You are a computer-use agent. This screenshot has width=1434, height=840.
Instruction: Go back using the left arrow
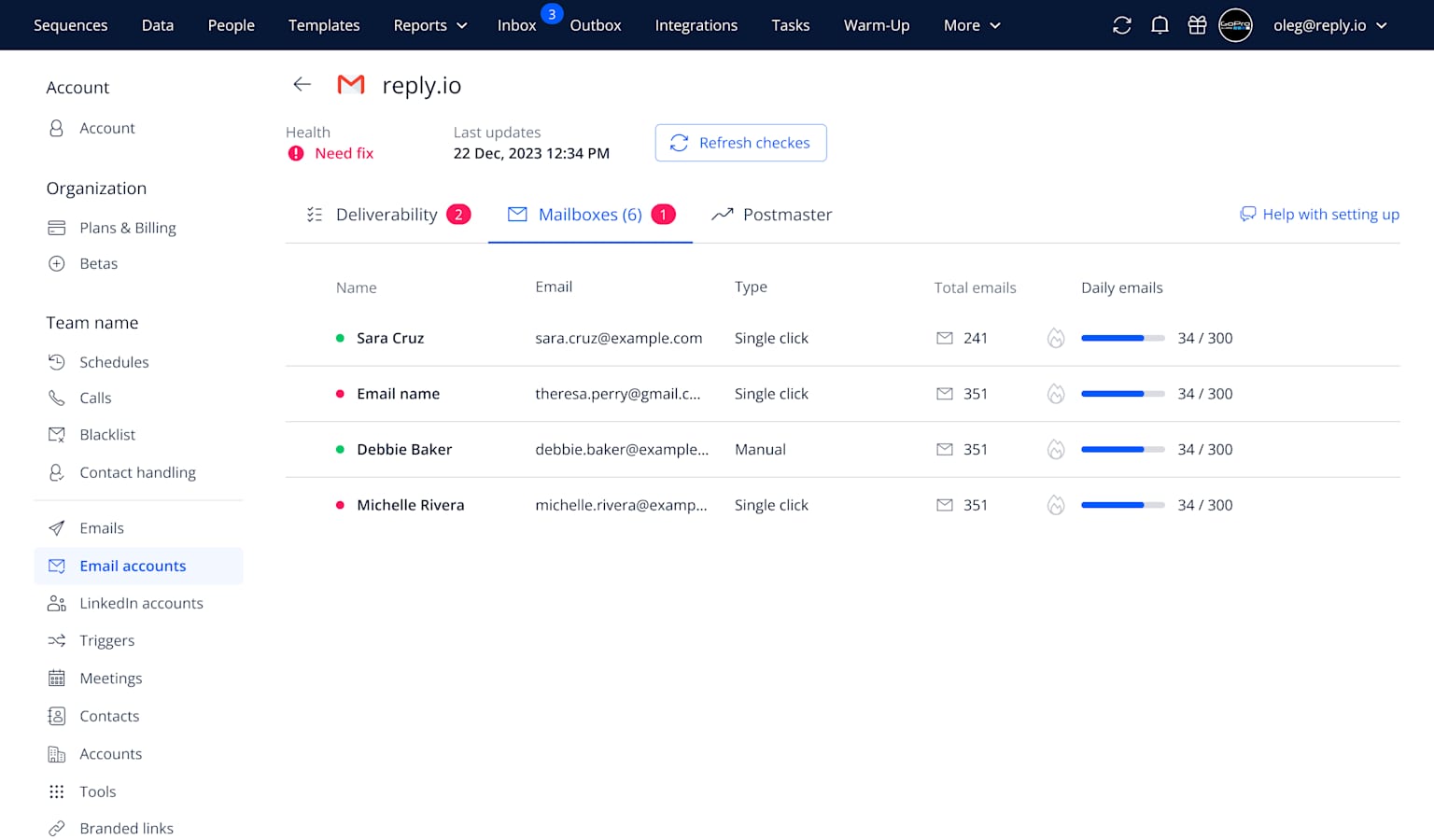[x=302, y=84]
